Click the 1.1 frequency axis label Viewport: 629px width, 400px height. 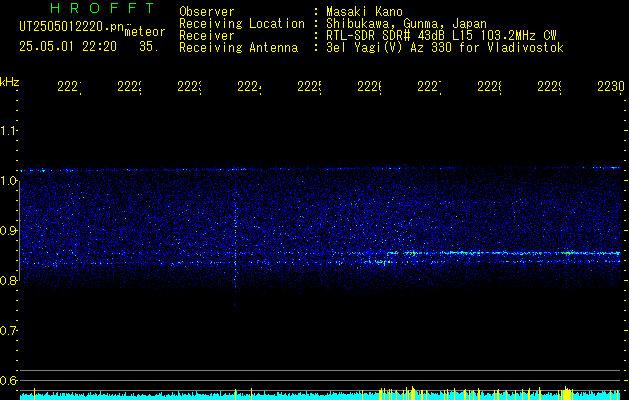pos(8,131)
